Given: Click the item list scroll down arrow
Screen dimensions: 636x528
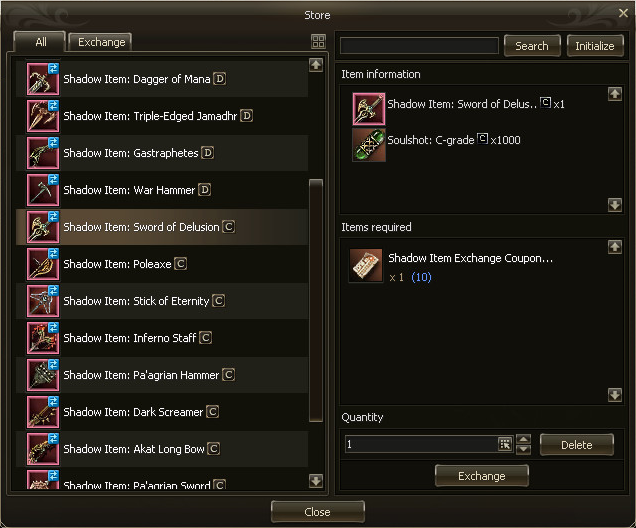Looking at the screenshot, I should pos(316,481).
